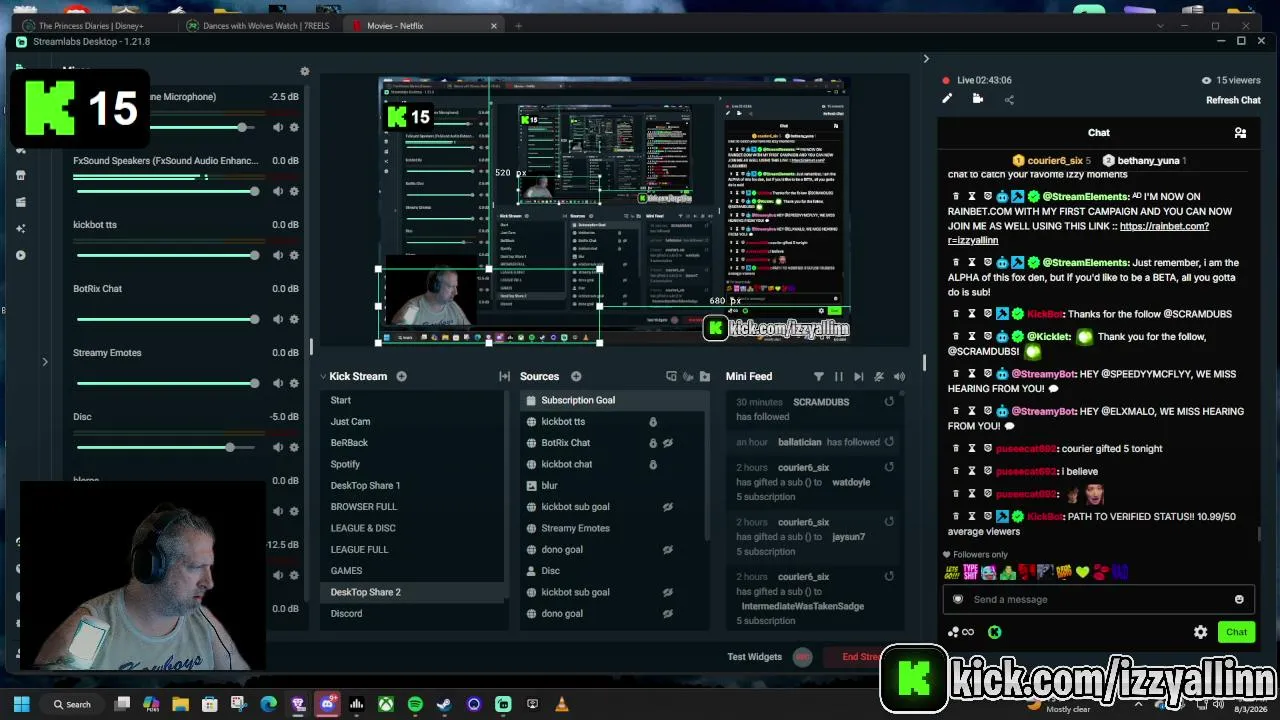Open settings for kickbot tts mixer channel

[x=294, y=255]
